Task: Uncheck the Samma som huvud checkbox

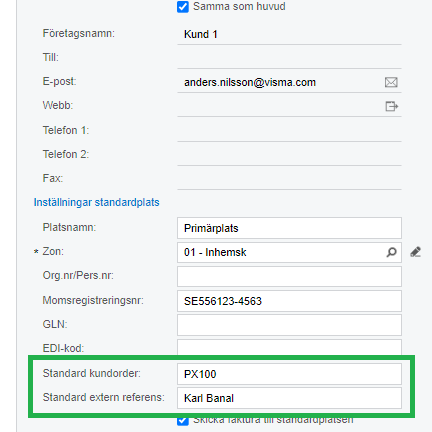Action: [x=183, y=7]
